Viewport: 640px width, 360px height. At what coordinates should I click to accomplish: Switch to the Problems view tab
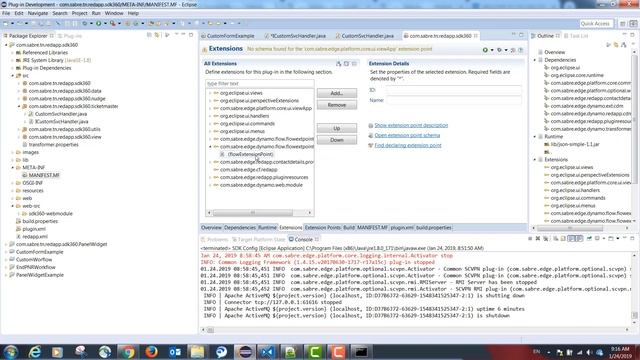[x=215, y=240]
